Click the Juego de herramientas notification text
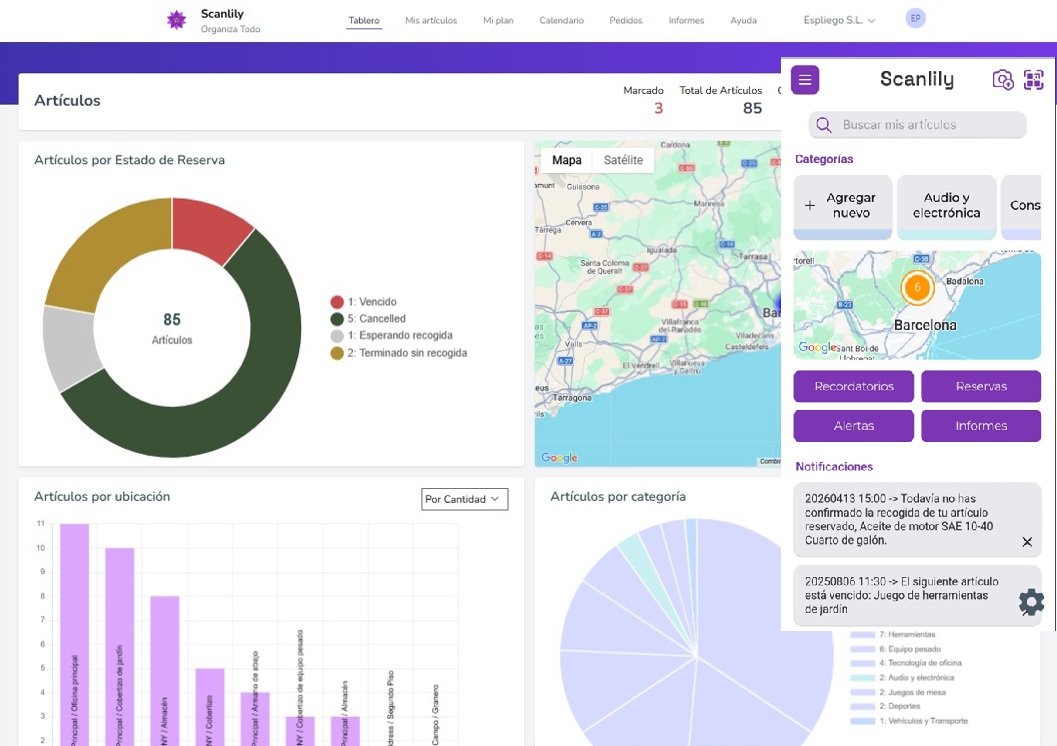 (901, 595)
